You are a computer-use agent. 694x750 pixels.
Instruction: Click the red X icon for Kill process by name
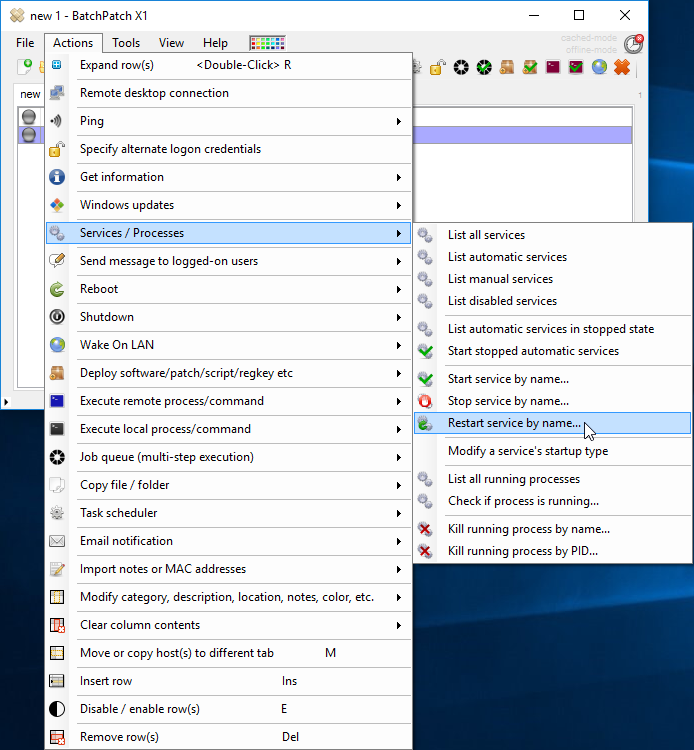(x=425, y=529)
